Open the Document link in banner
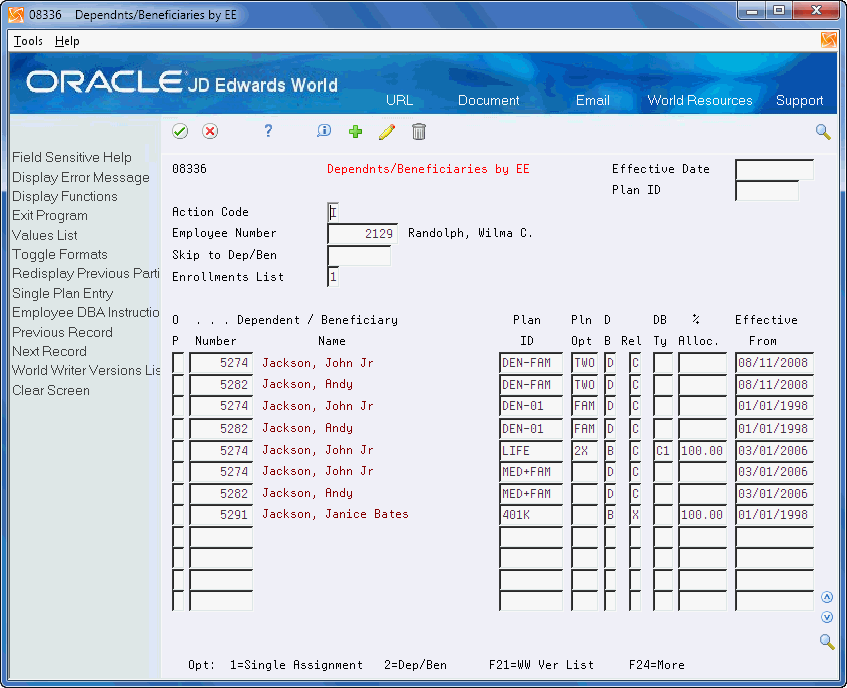Image resolution: width=847 pixels, height=688 pixels. point(488,100)
